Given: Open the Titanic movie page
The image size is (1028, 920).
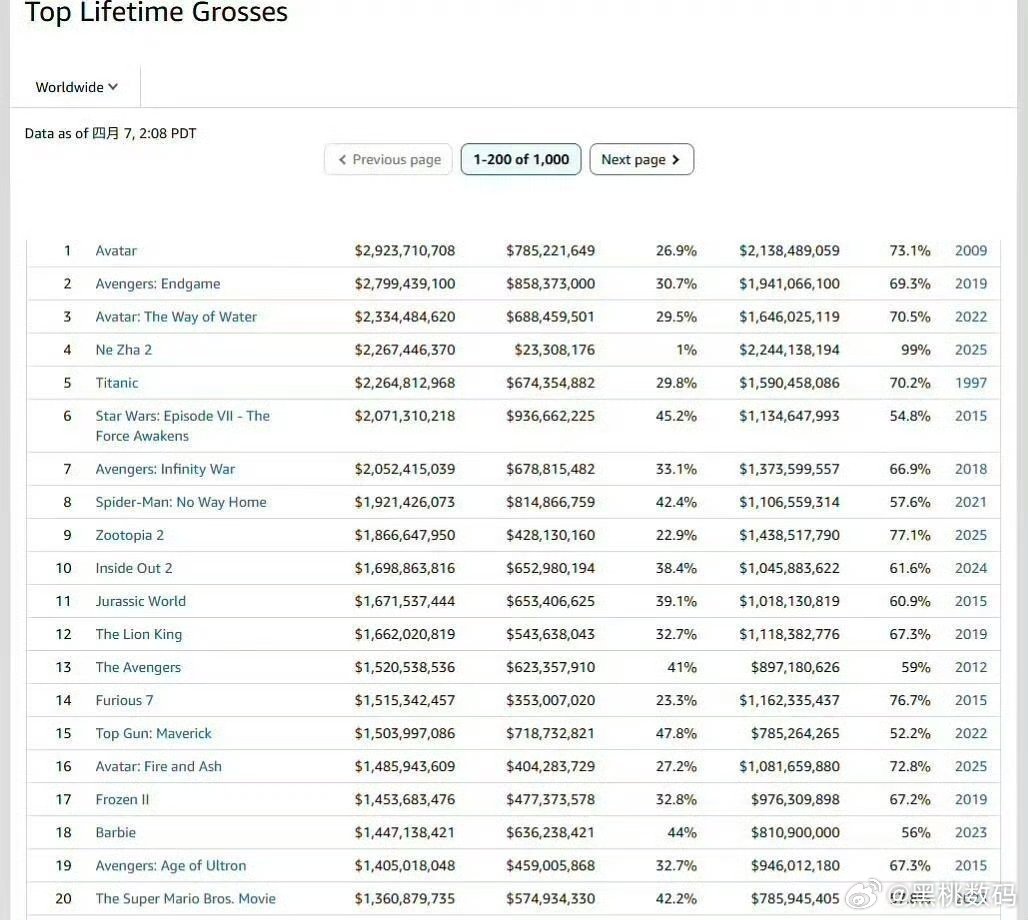Looking at the screenshot, I should [x=117, y=383].
